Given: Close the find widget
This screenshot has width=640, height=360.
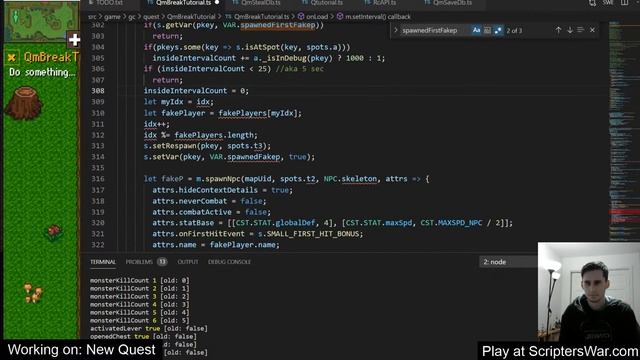Looking at the screenshot, I should pos(592,30).
